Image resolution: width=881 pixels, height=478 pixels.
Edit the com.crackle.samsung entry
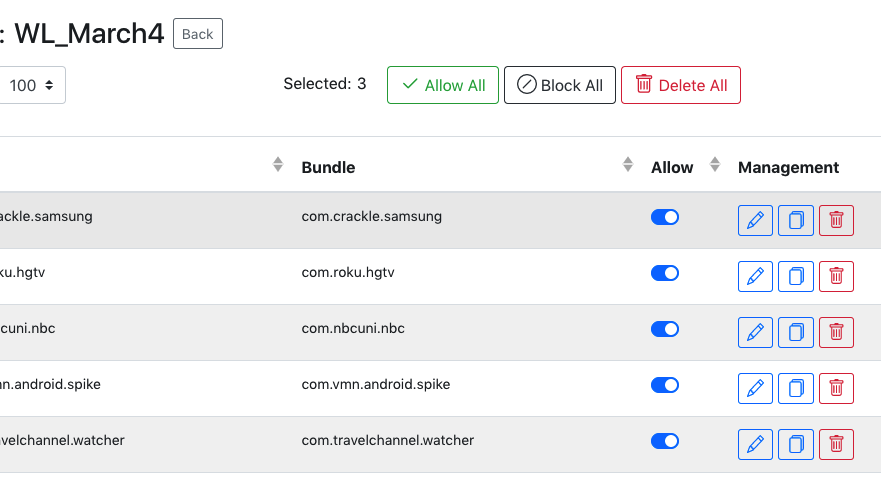(755, 220)
